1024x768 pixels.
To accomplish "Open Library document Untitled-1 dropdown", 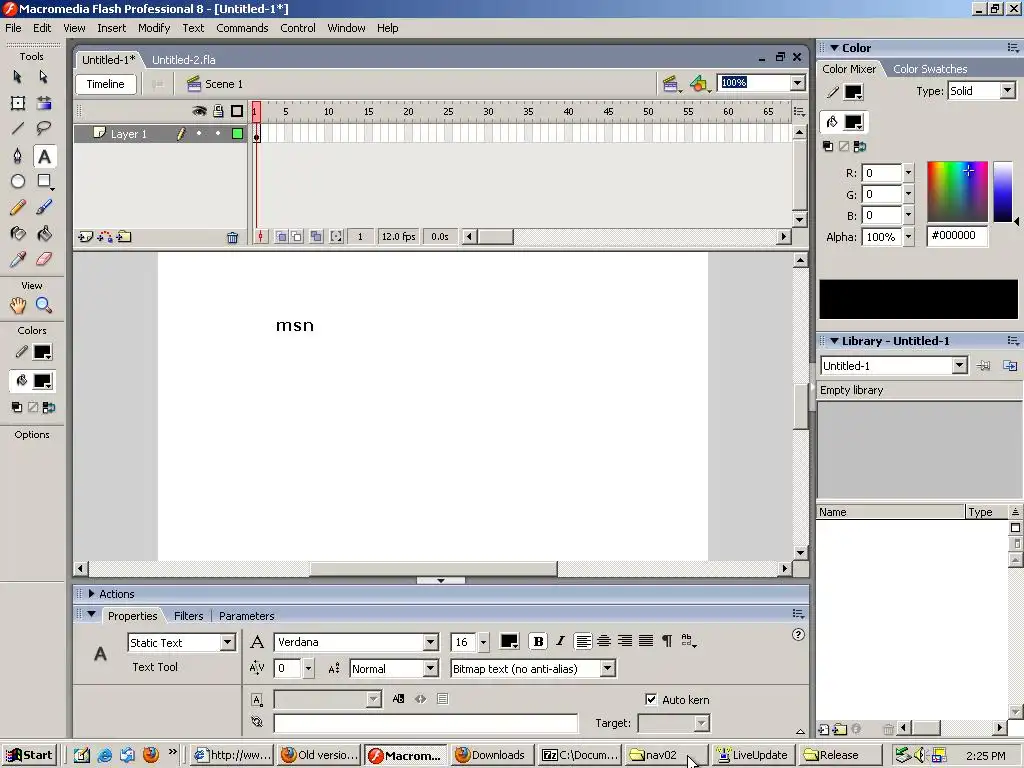I will (959, 366).
